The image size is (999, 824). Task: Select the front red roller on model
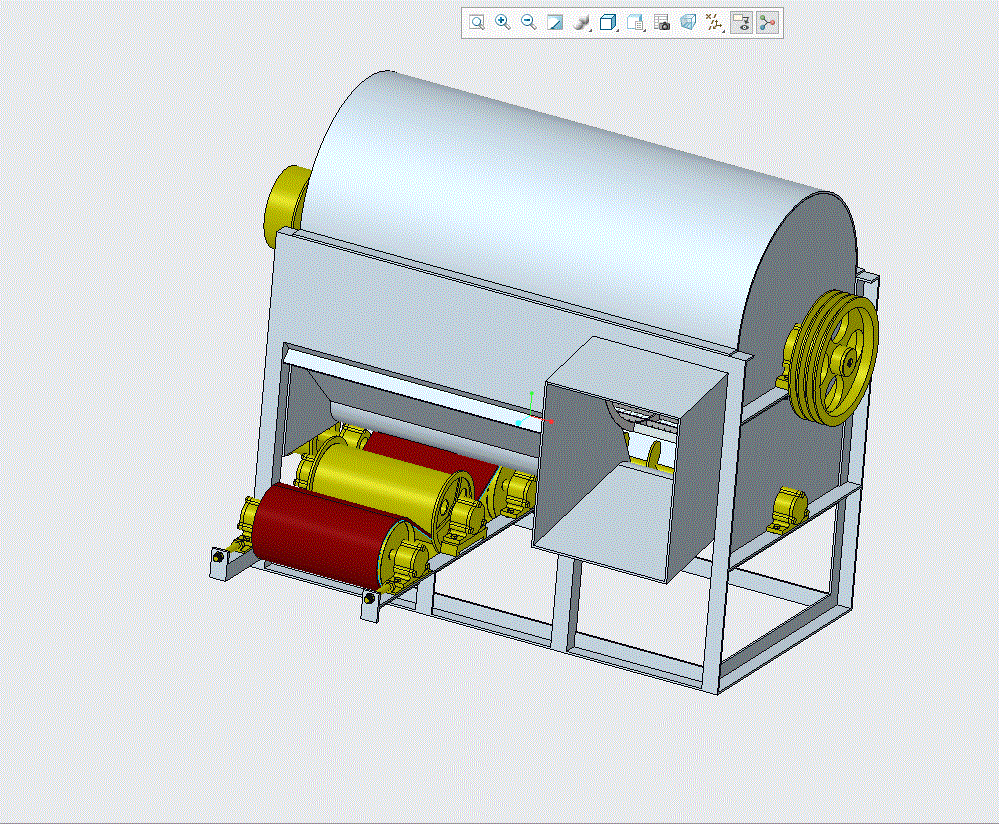[x=325, y=535]
